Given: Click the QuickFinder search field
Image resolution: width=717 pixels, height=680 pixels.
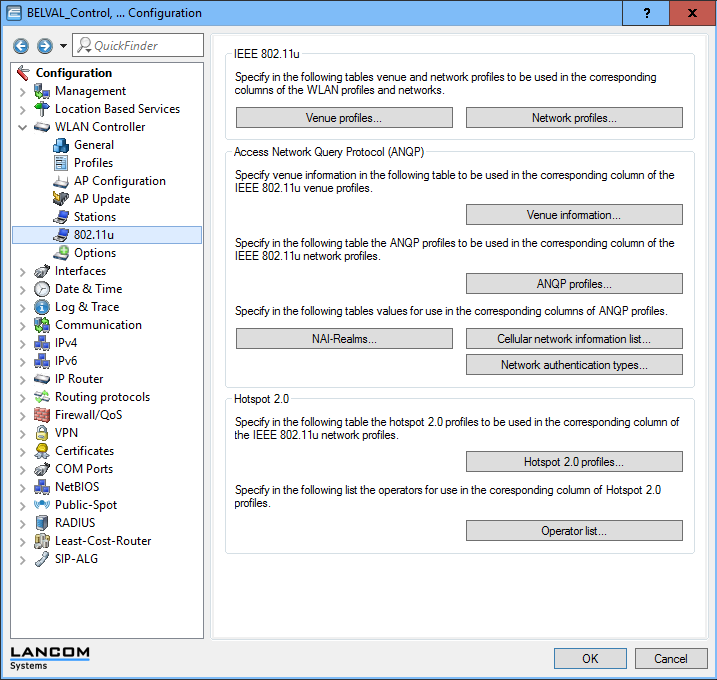Looking at the screenshot, I should click(138, 45).
